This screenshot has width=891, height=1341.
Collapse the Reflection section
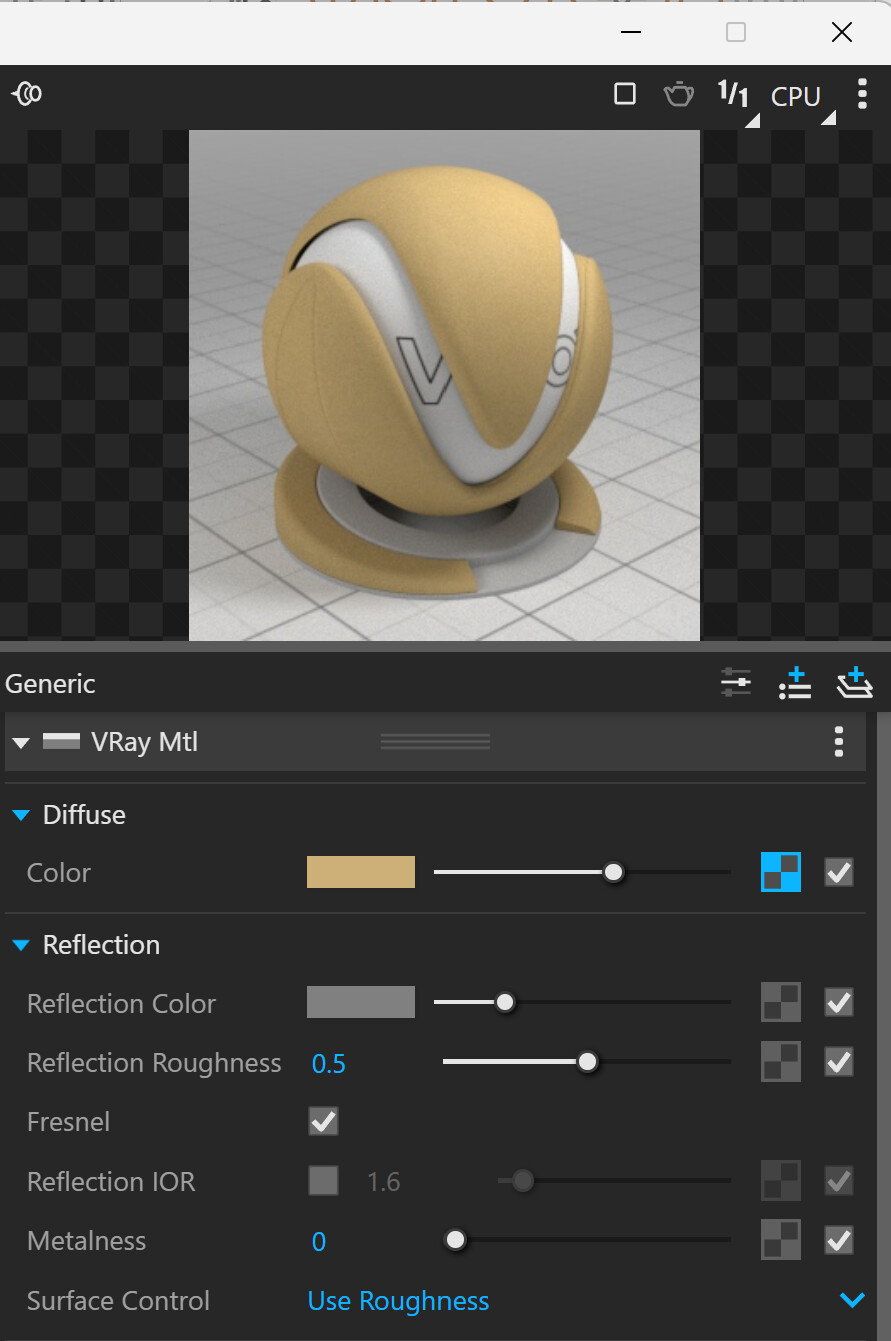(x=21, y=945)
